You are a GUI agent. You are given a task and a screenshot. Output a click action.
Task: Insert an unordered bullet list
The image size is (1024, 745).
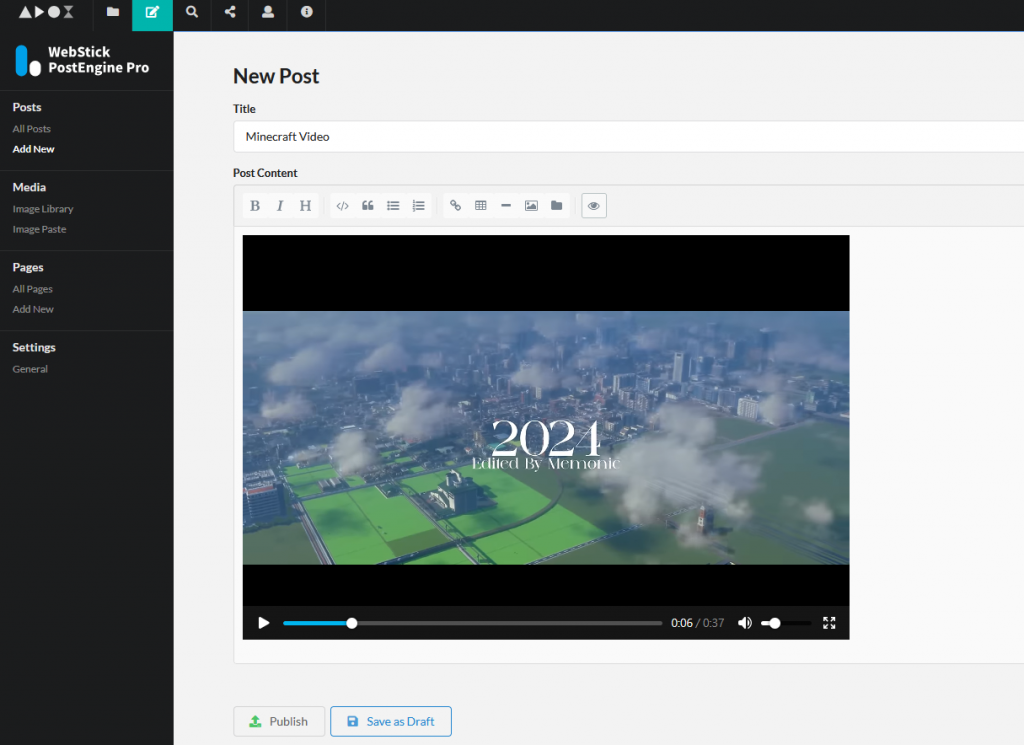click(392, 206)
